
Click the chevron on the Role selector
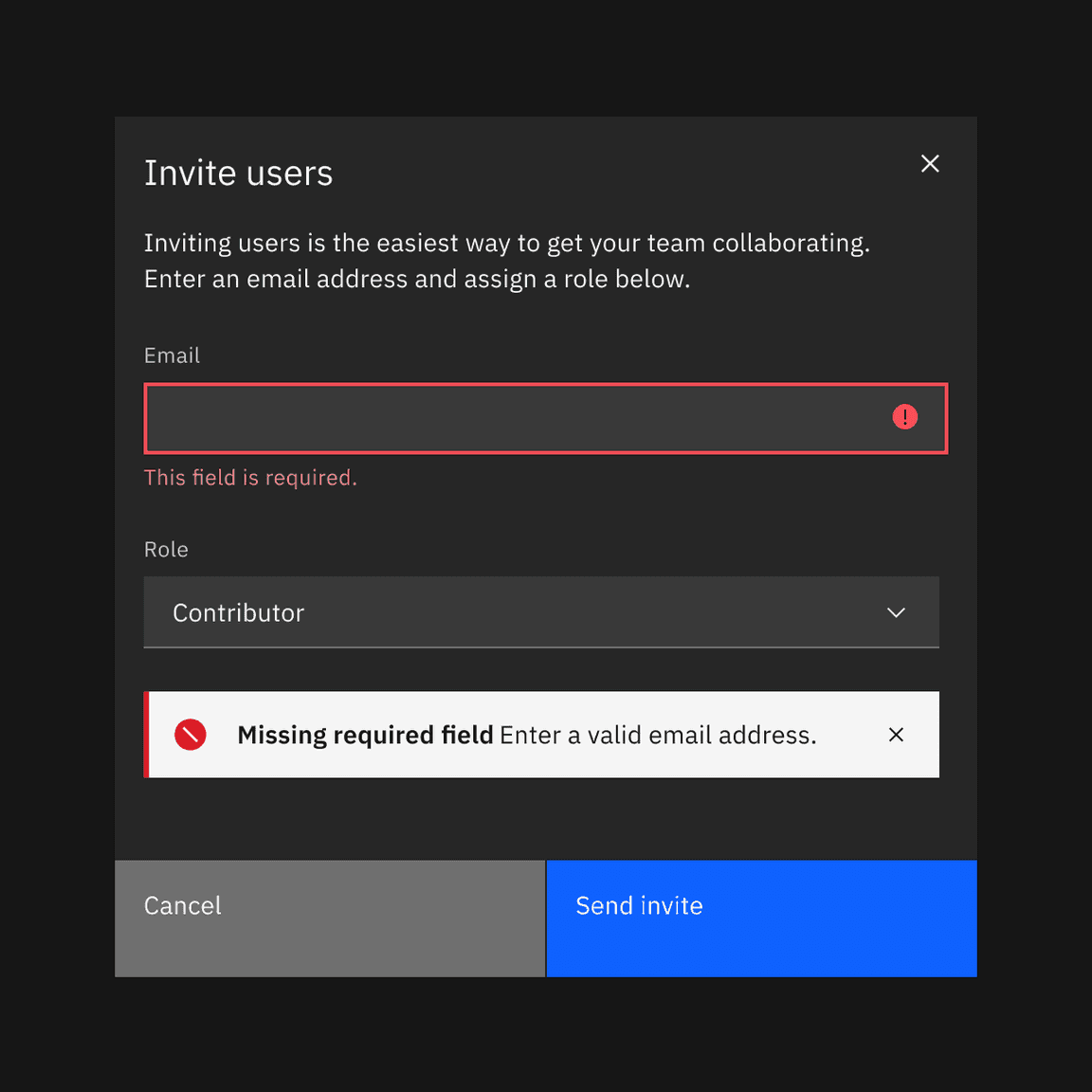pyautogui.click(x=896, y=612)
